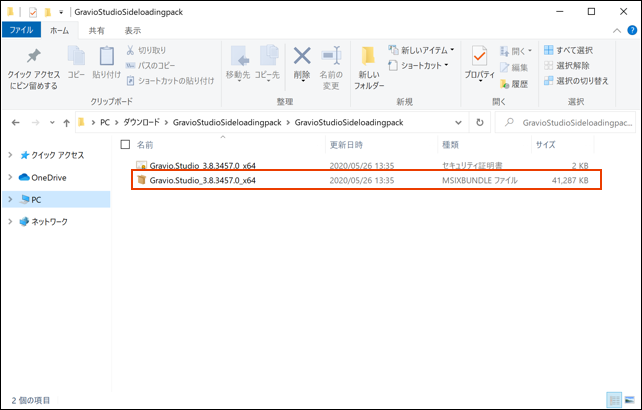Switch to the View ribbon tab

click(x=133, y=30)
